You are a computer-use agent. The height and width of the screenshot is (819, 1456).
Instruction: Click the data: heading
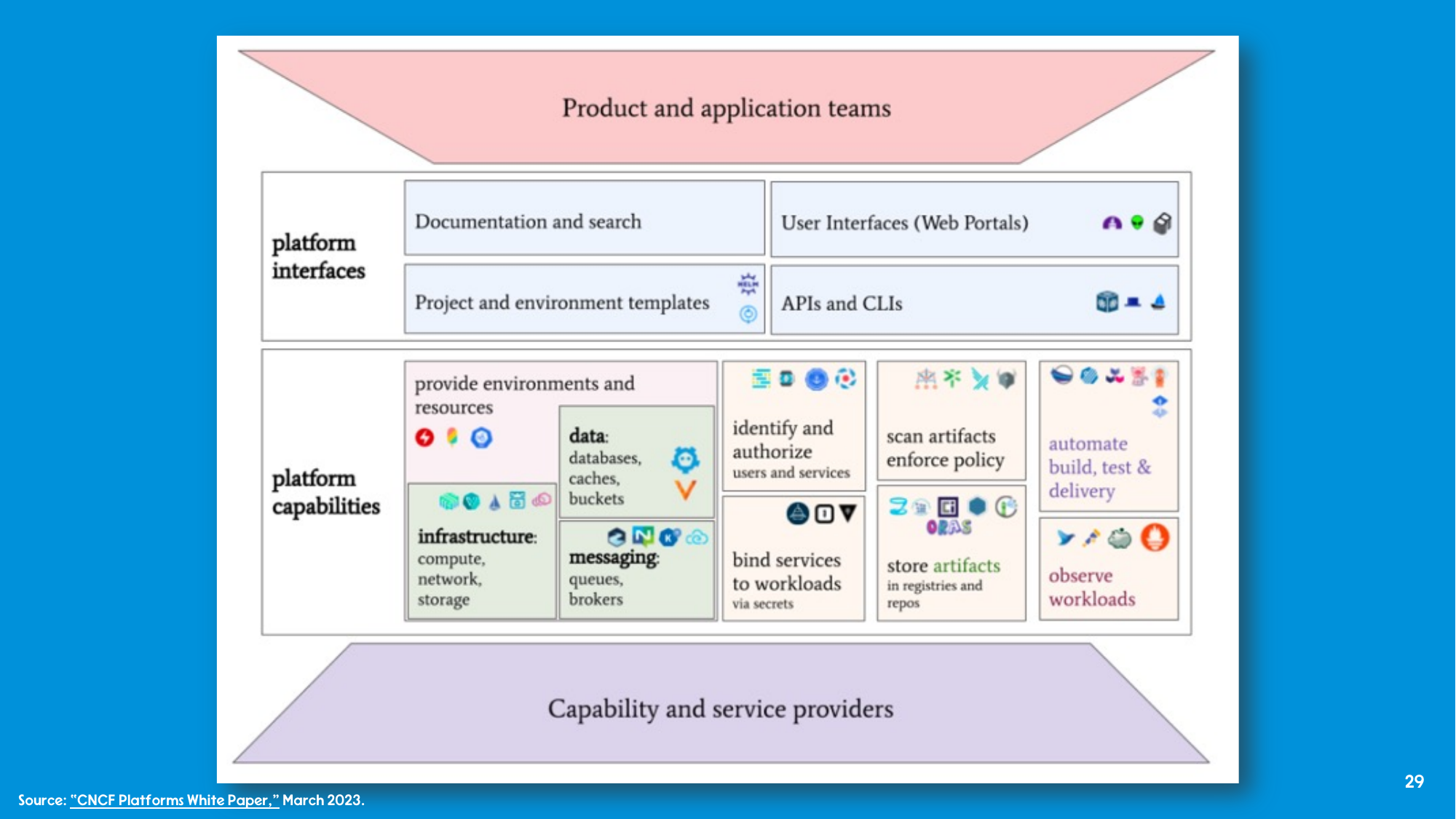click(x=588, y=435)
